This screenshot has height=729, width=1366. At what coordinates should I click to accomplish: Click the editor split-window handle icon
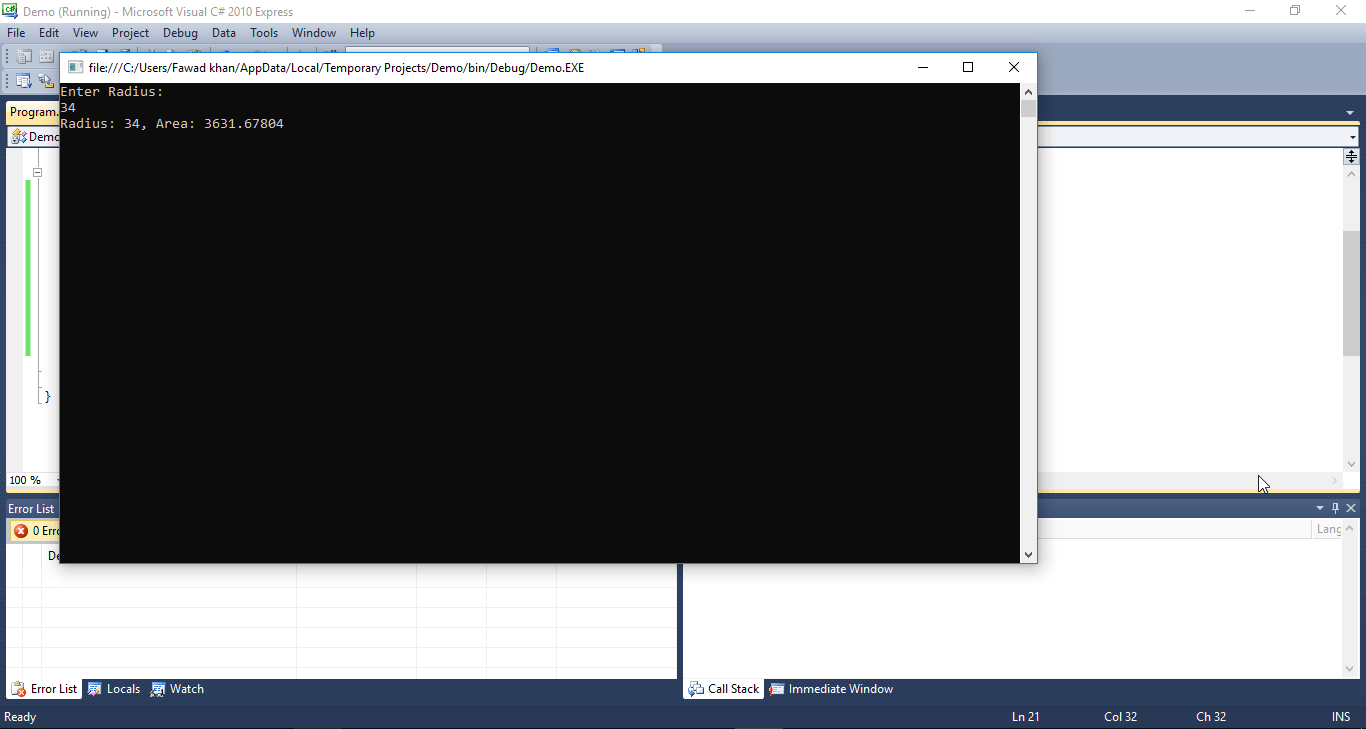pyautogui.click(x=1351, y=156)
